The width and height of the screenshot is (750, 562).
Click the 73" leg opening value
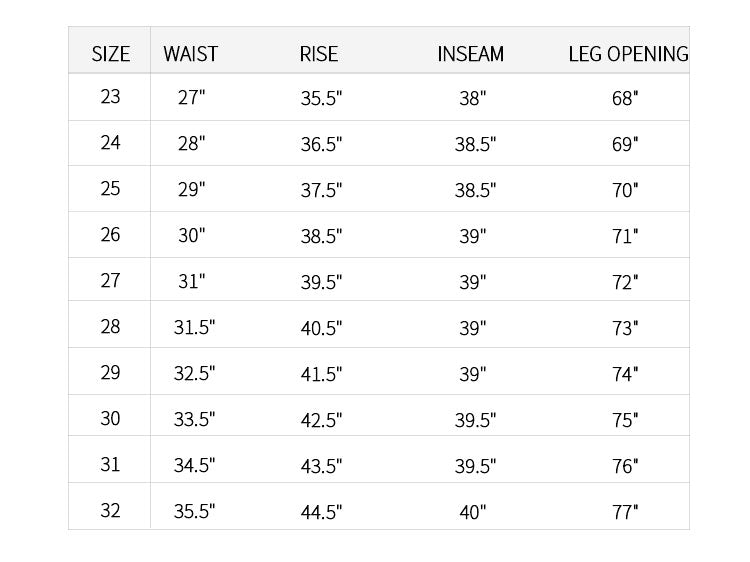(625, 329)
